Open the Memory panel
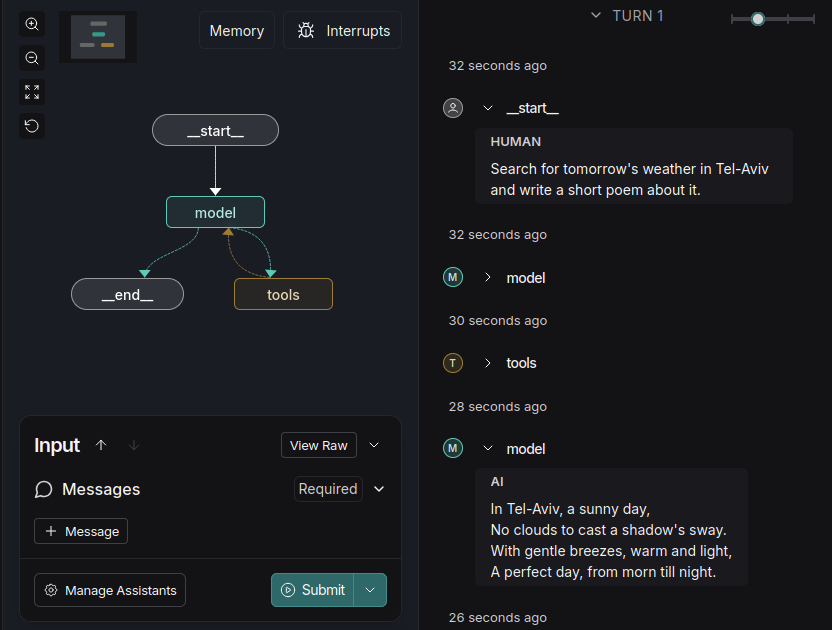This screenshot has height=630, width=832. (x=237, y=31)
